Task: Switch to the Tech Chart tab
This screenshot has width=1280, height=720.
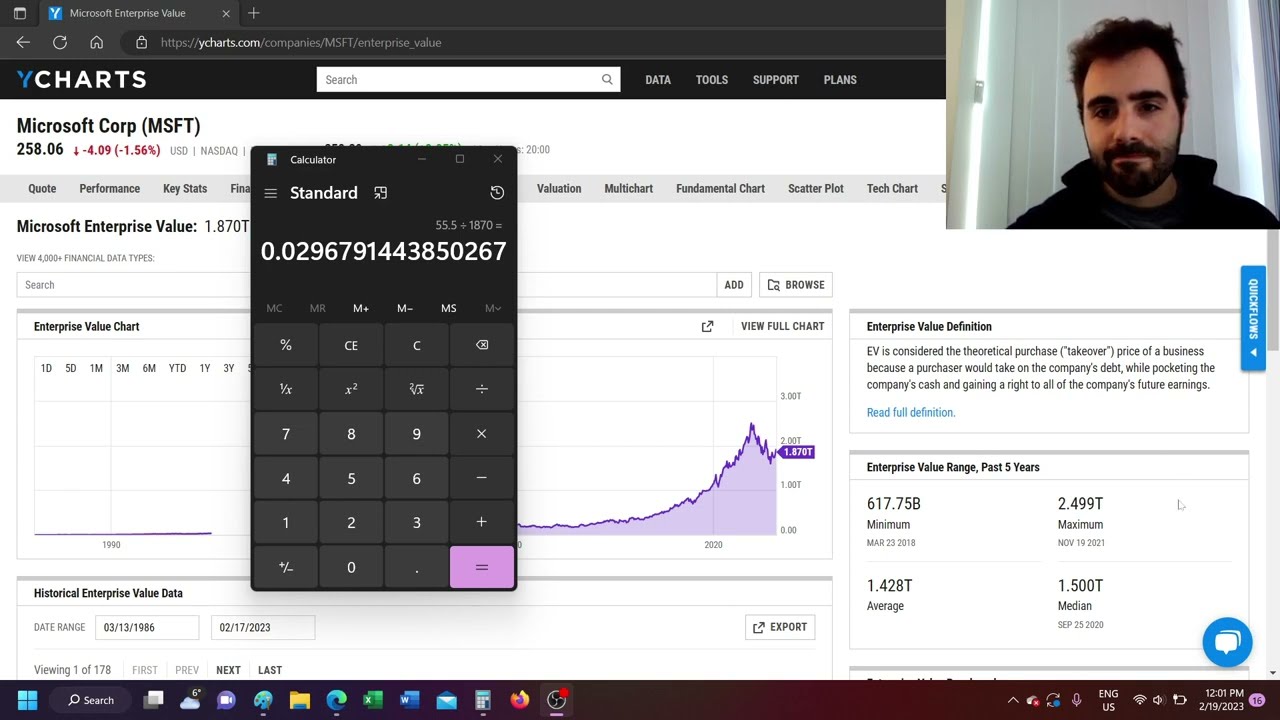Action: (x=892, y=188)
